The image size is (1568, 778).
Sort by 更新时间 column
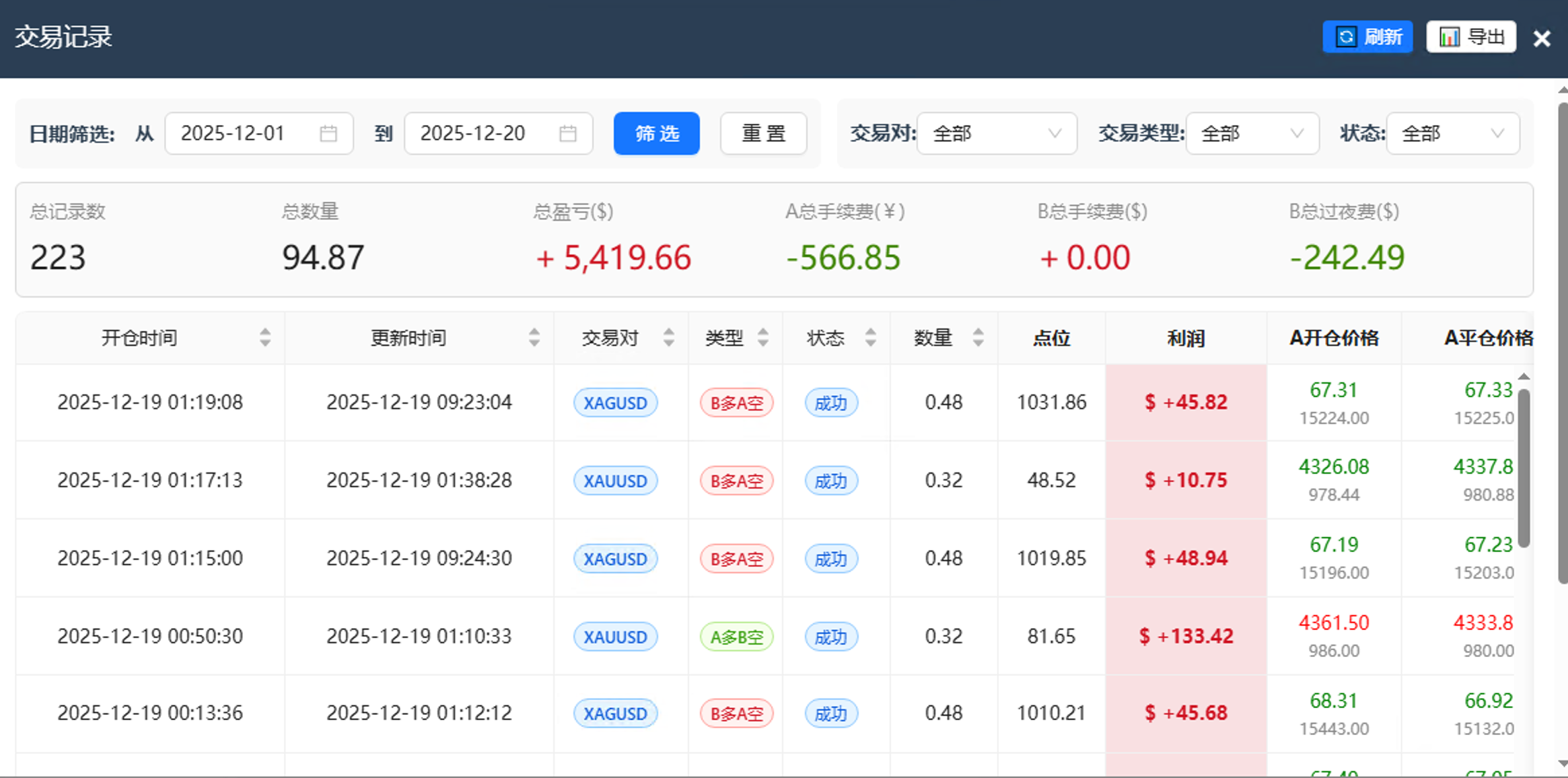click(x=534, y=337)
